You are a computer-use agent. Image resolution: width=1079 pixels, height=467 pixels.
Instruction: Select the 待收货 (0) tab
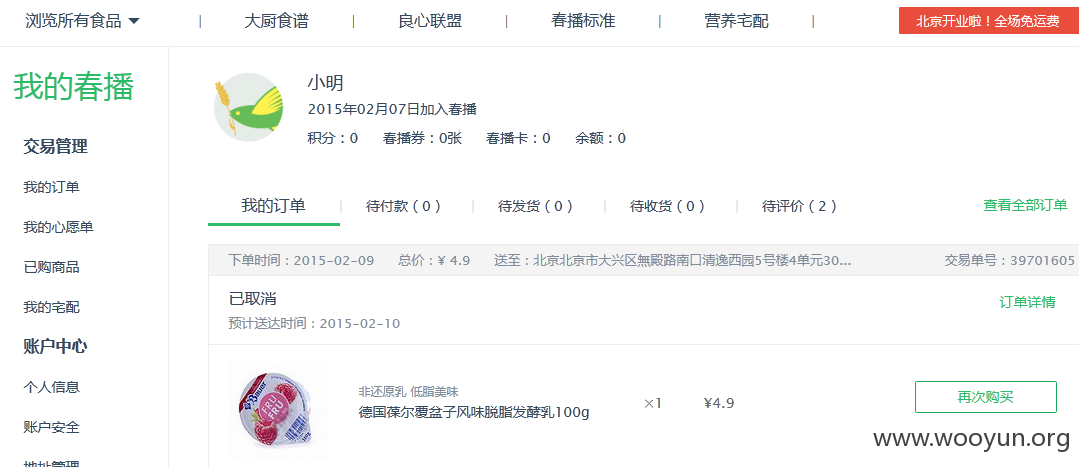[x=667, y=206]
